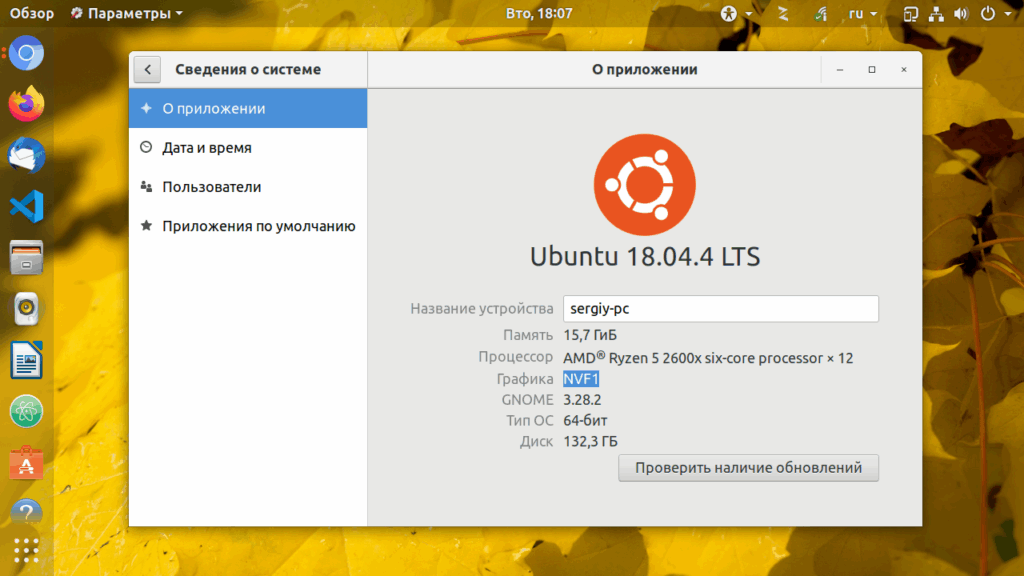Open Thunderbird mail from the dock

(26, 155)
